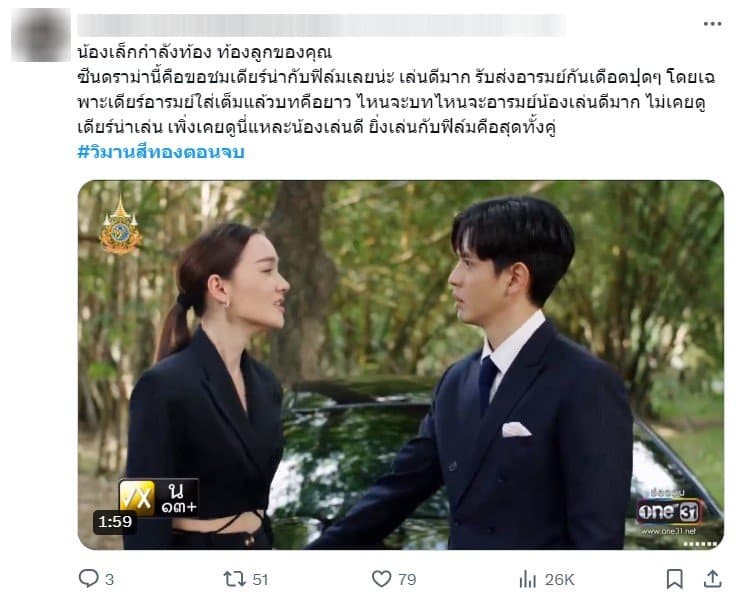The height and width of the screenshot is (606, 736).
Task: Open the three-dot more options menu
Action: pos(712,24)
